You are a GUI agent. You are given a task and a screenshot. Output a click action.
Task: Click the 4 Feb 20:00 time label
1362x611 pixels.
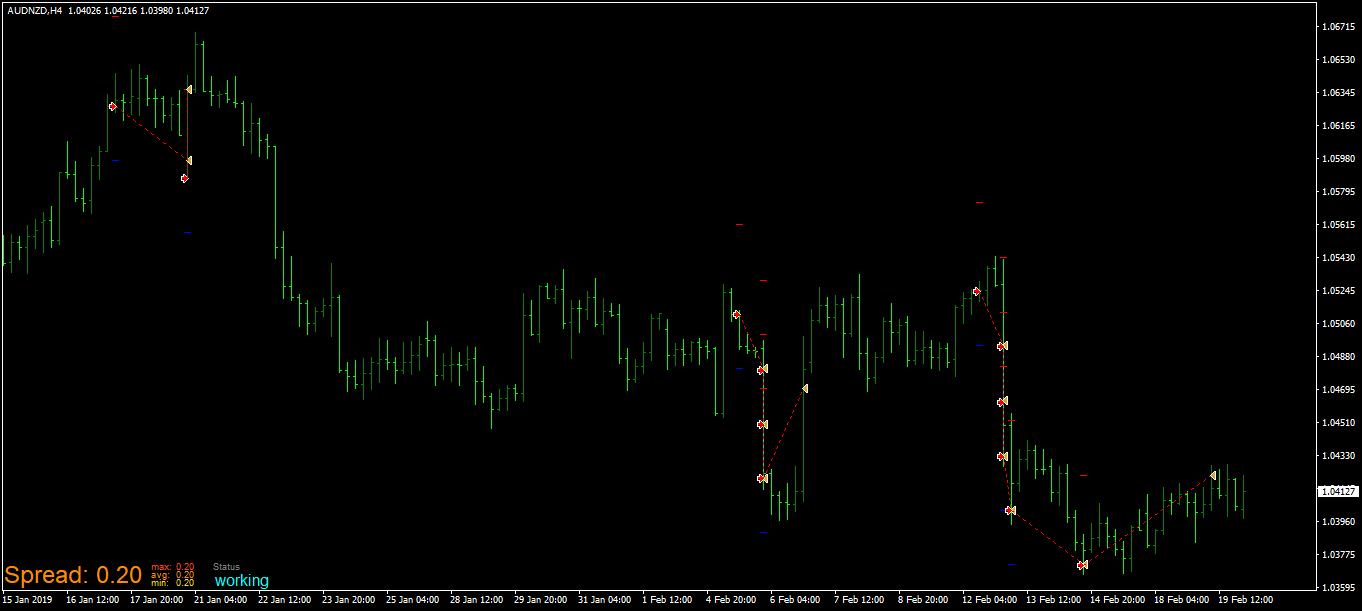coord(732,600)
